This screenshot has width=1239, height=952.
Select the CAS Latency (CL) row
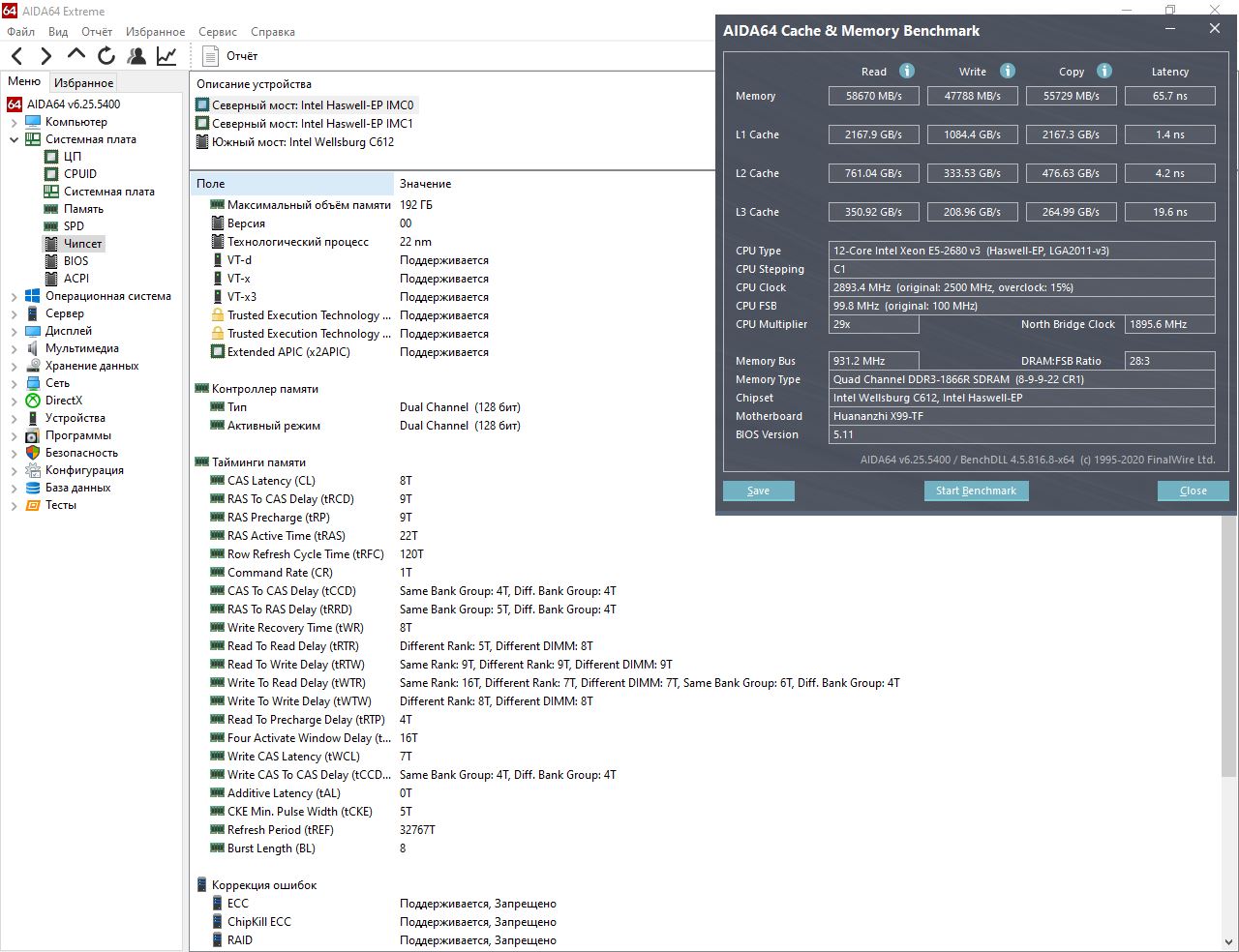click(x=705, y=481)
